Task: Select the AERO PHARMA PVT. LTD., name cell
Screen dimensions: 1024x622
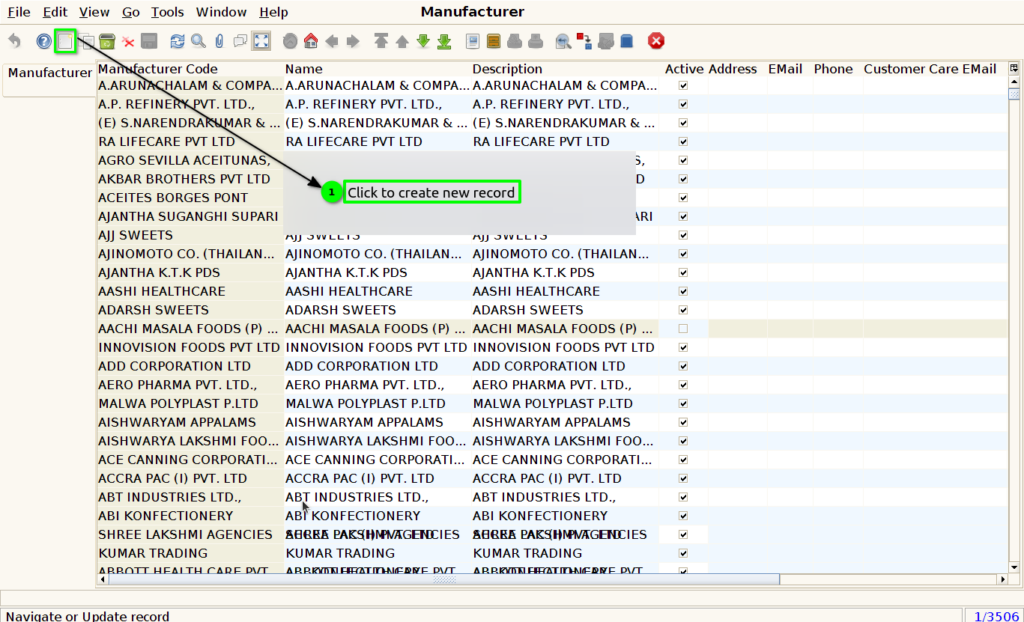Action: click(x=377, y=385)
